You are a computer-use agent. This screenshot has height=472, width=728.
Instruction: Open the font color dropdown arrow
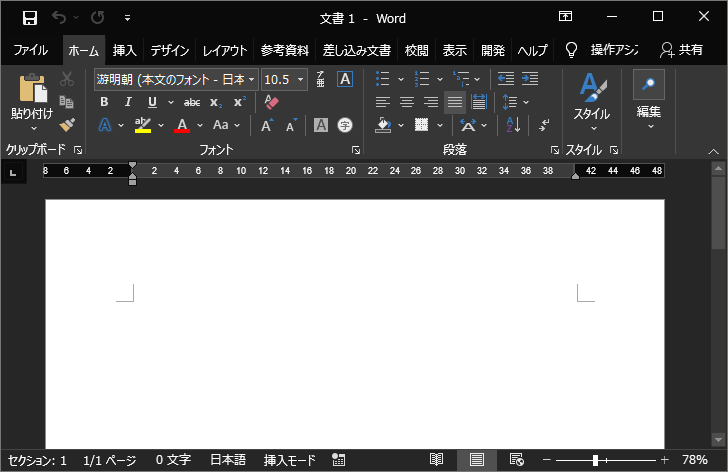click(x=200, y=125)
